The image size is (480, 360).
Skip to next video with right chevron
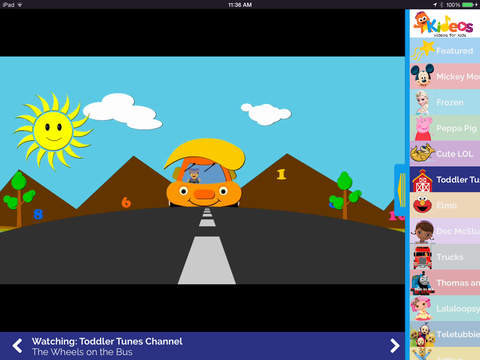point(395,346)
